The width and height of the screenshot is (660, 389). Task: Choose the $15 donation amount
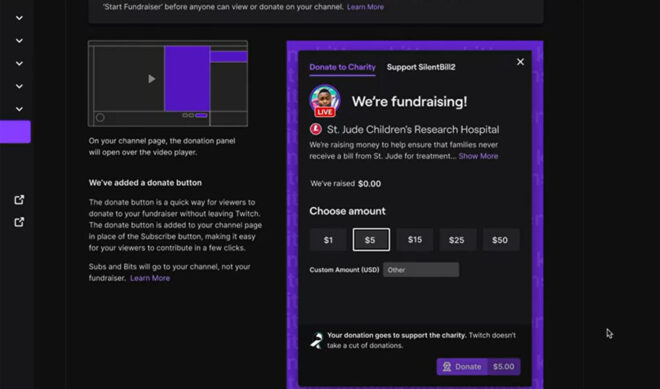[x=415, y=240]
